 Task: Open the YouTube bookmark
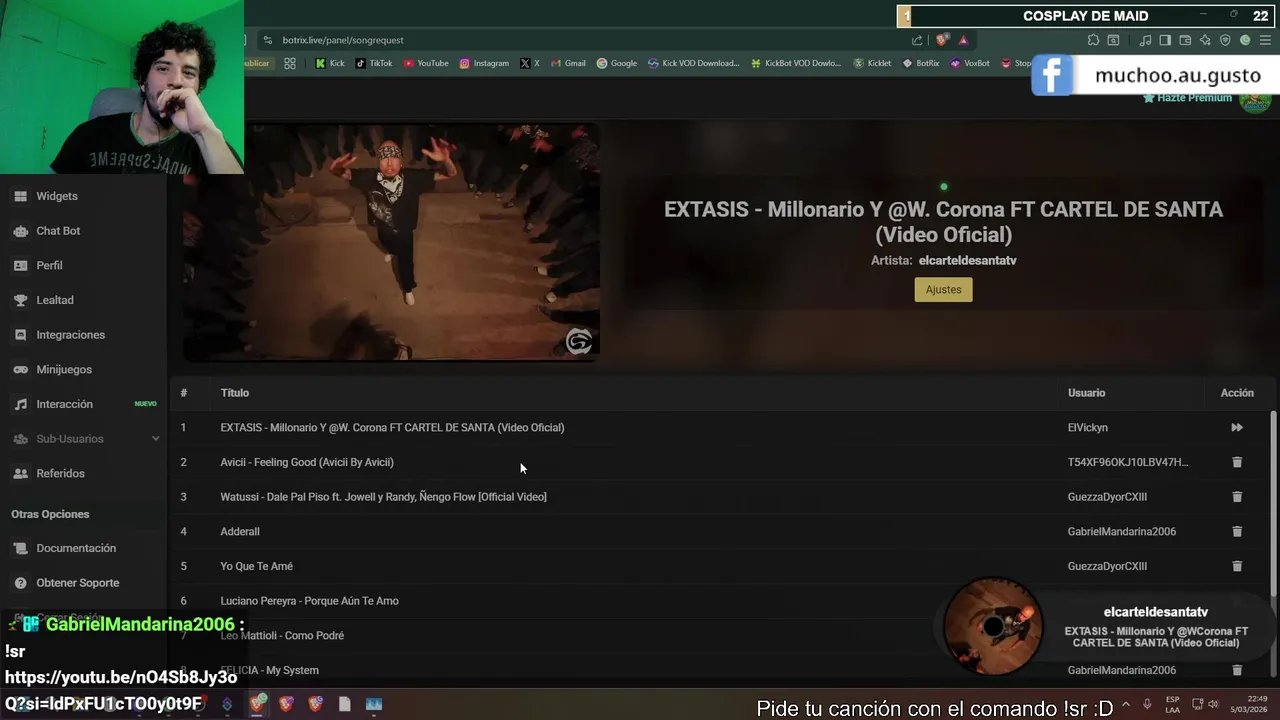pos(426,63)
